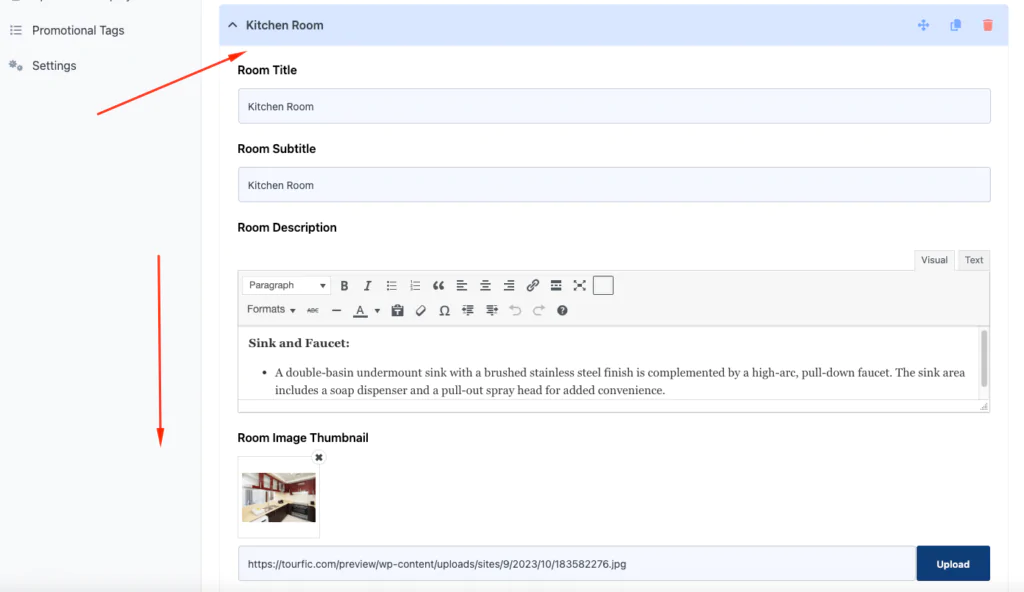Toggle fullscreen distraction-free mode

[x=579, y=286]
